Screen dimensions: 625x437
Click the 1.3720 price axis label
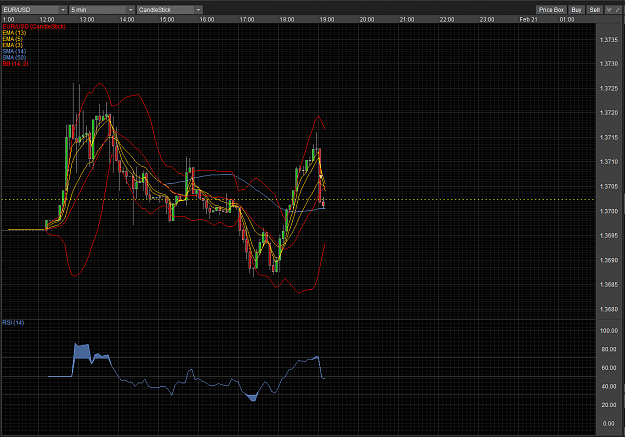609,113
